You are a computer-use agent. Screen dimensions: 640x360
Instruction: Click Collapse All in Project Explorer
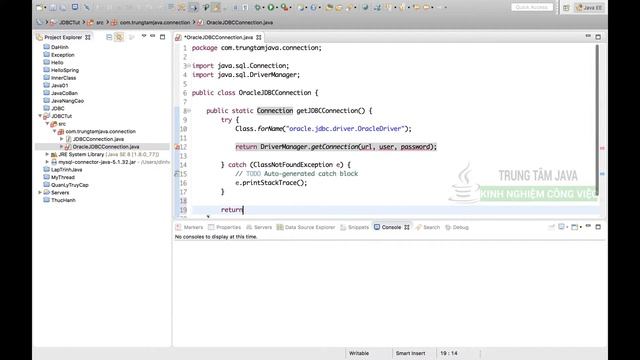pyautogui.click(x=109, y=37)
